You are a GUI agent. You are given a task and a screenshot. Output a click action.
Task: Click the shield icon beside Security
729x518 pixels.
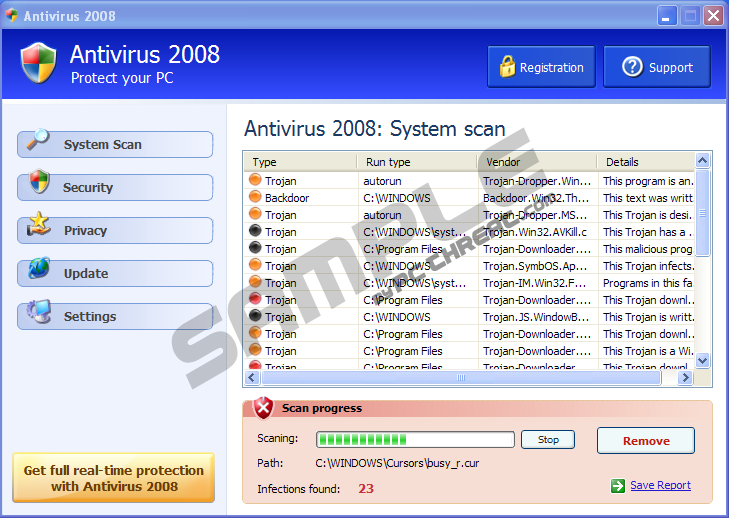pyautogui.click(x=39, y=181)
